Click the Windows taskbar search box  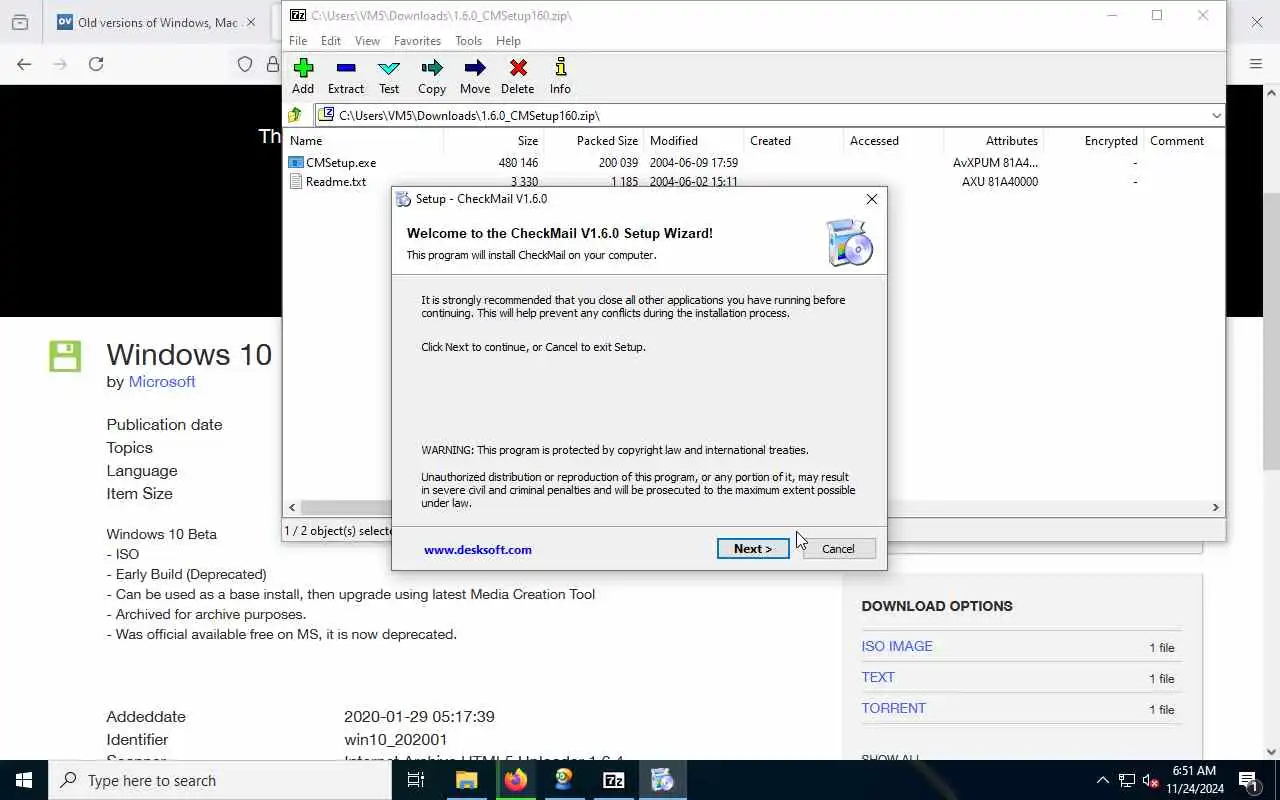(220, 780)
